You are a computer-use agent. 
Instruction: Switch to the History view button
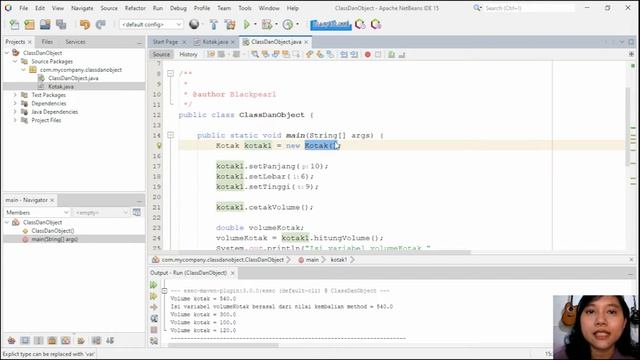coord(188,54)
